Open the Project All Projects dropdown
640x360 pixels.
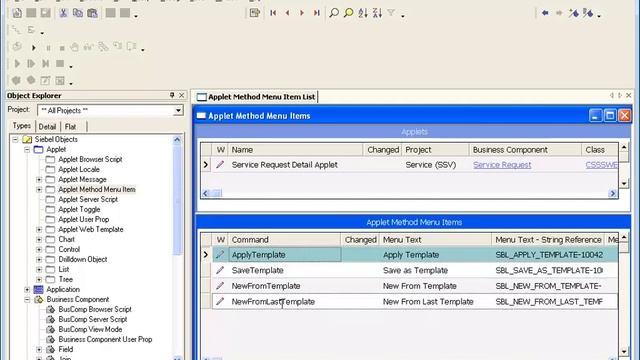[x=178, y=110]
